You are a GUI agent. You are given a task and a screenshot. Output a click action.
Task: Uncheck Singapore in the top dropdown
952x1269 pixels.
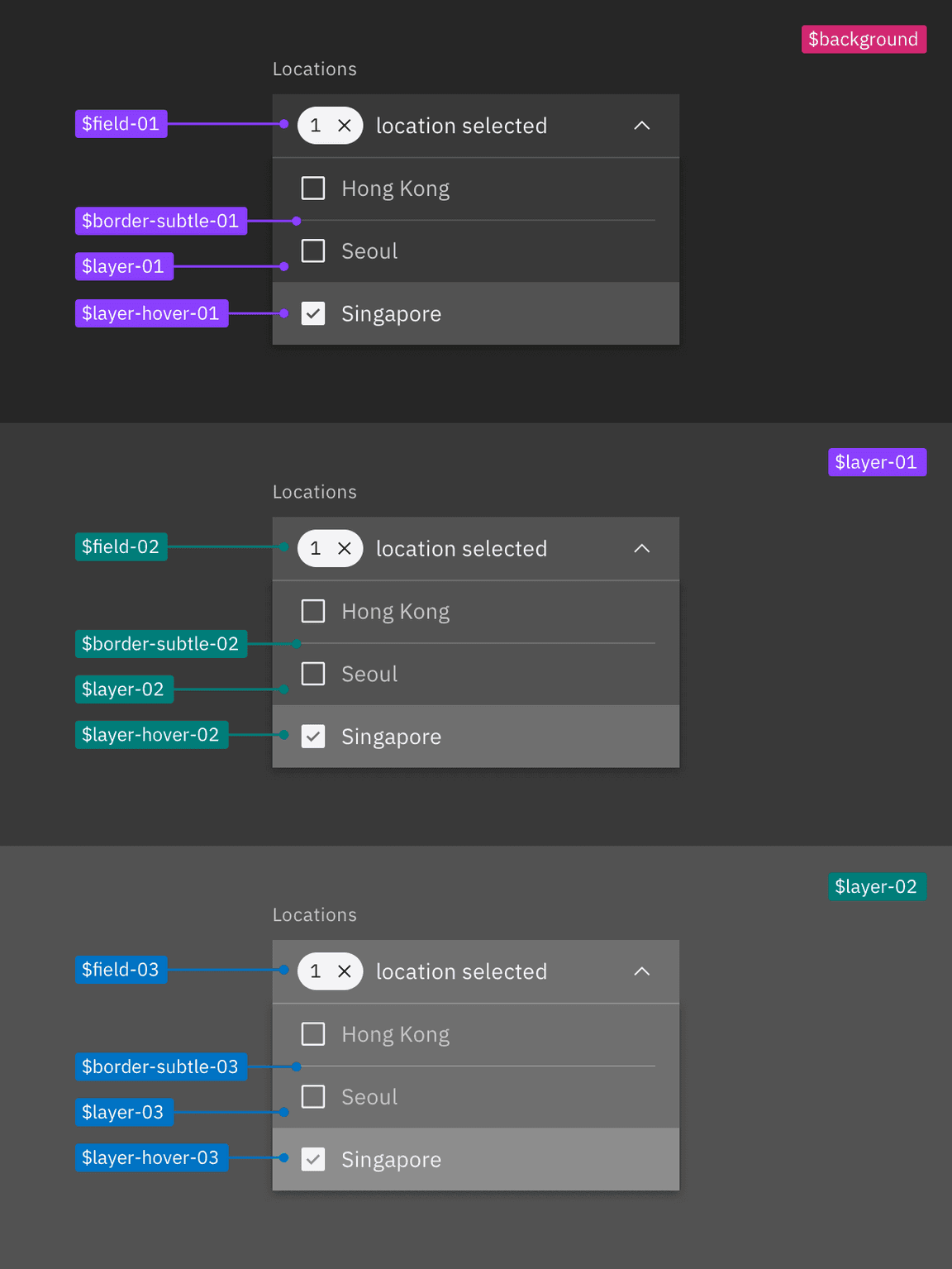point(313,313)
